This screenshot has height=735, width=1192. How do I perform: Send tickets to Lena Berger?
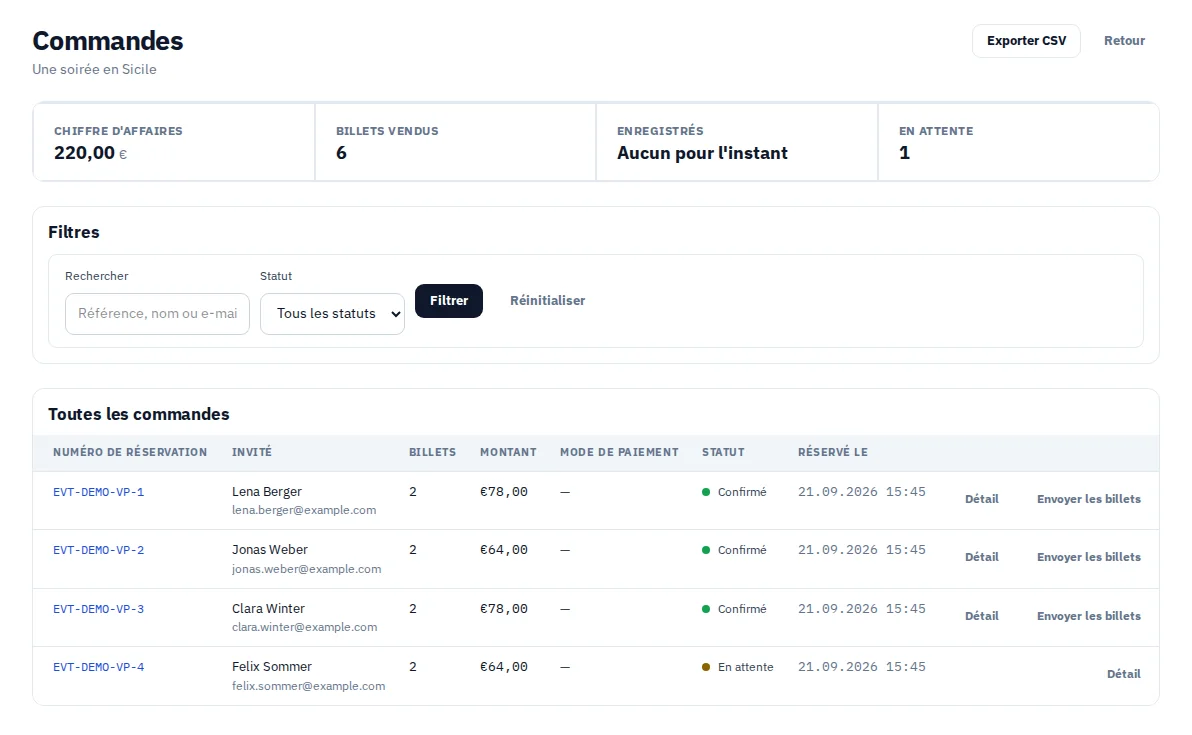click(x=1089, y=499)
